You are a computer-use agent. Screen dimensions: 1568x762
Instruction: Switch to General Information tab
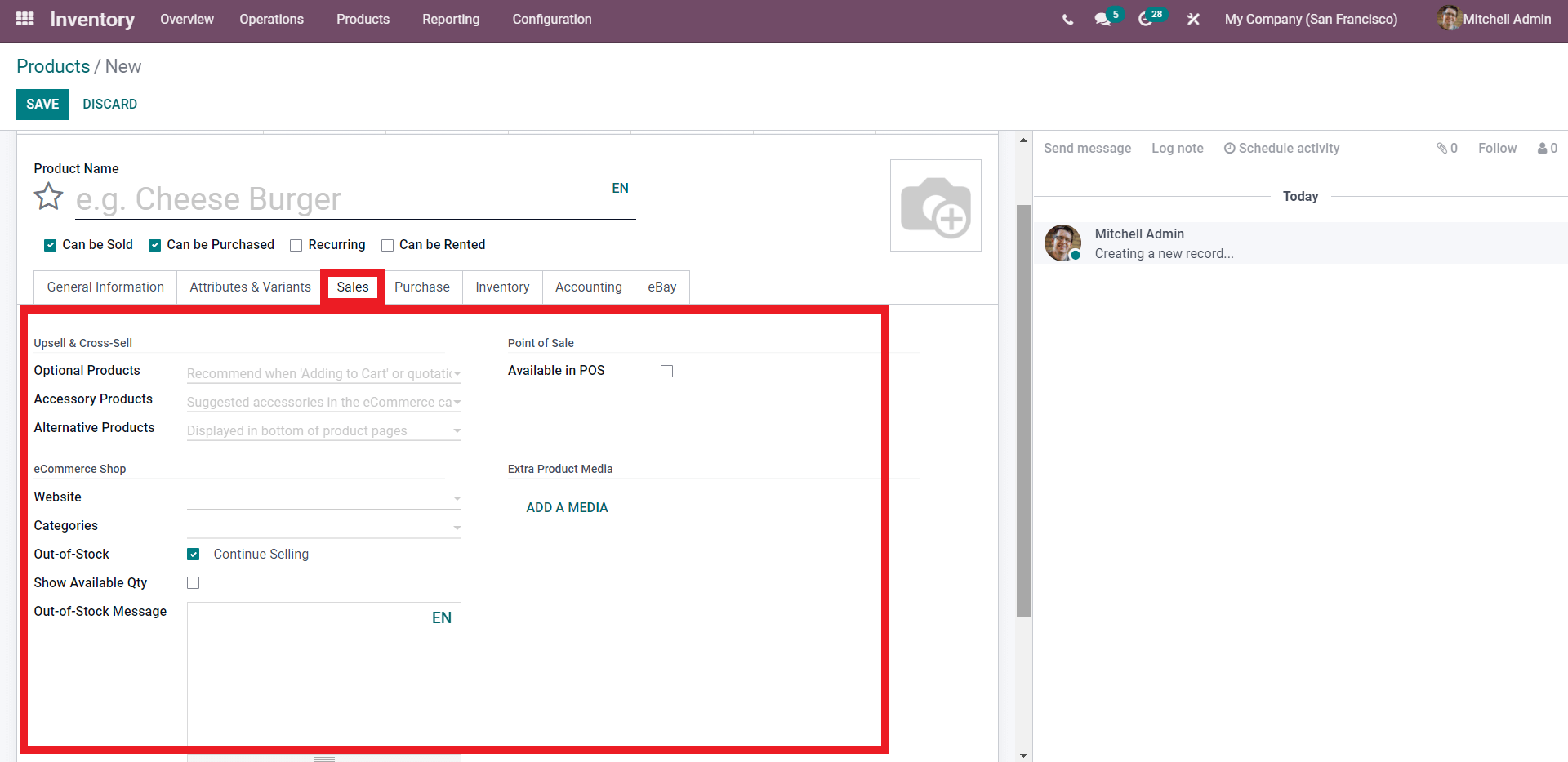click(x=105, y=287)
